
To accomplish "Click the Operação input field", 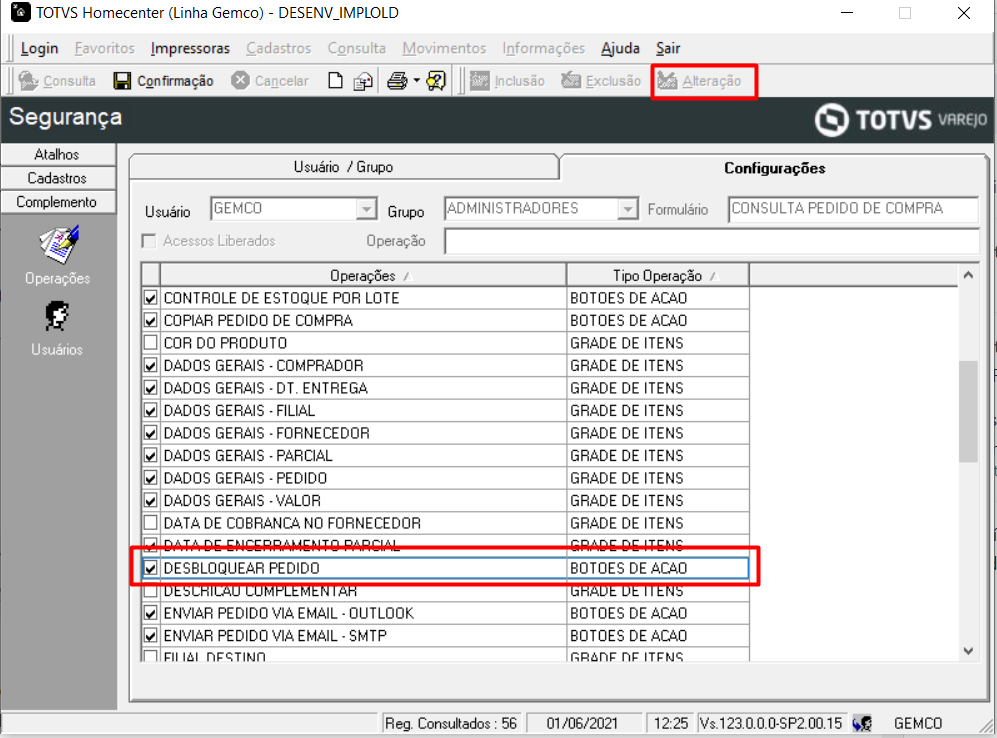I will point(712,242).
